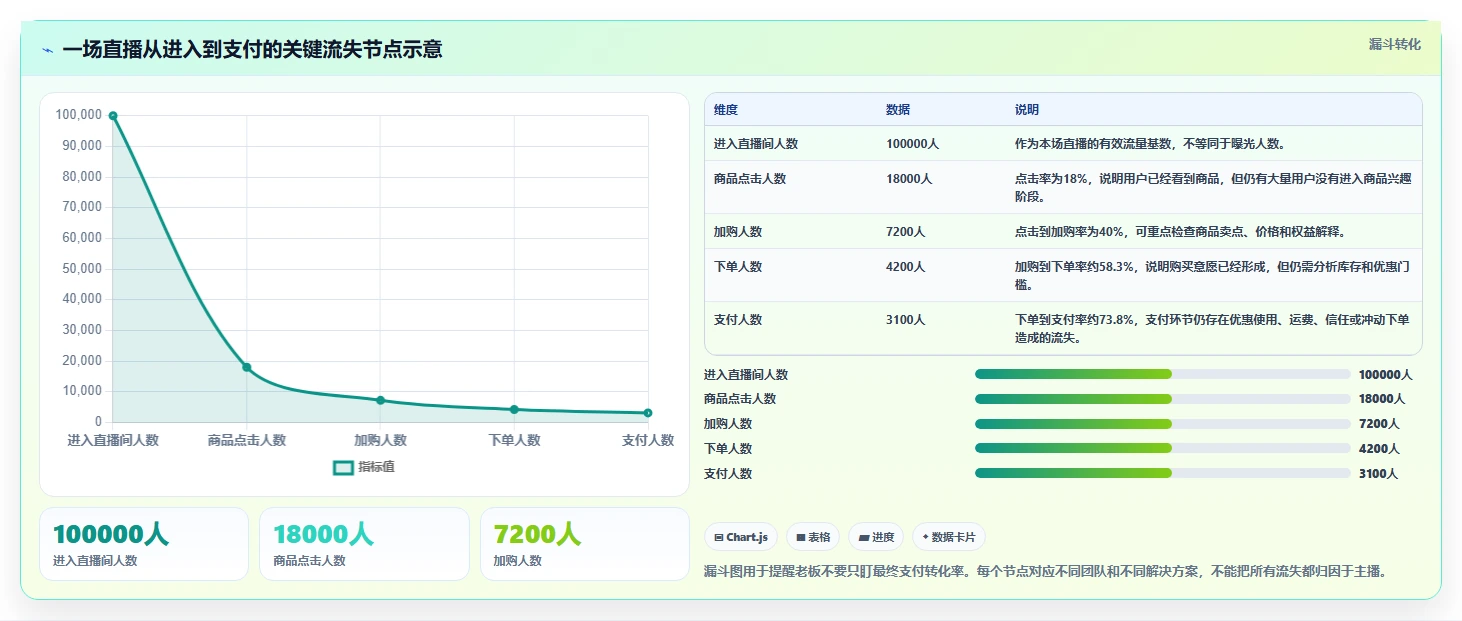Viewport: 1462px width, 621px height.
Task: Click the 加购人数 progress bar
Action: (x=1162, y=424)
